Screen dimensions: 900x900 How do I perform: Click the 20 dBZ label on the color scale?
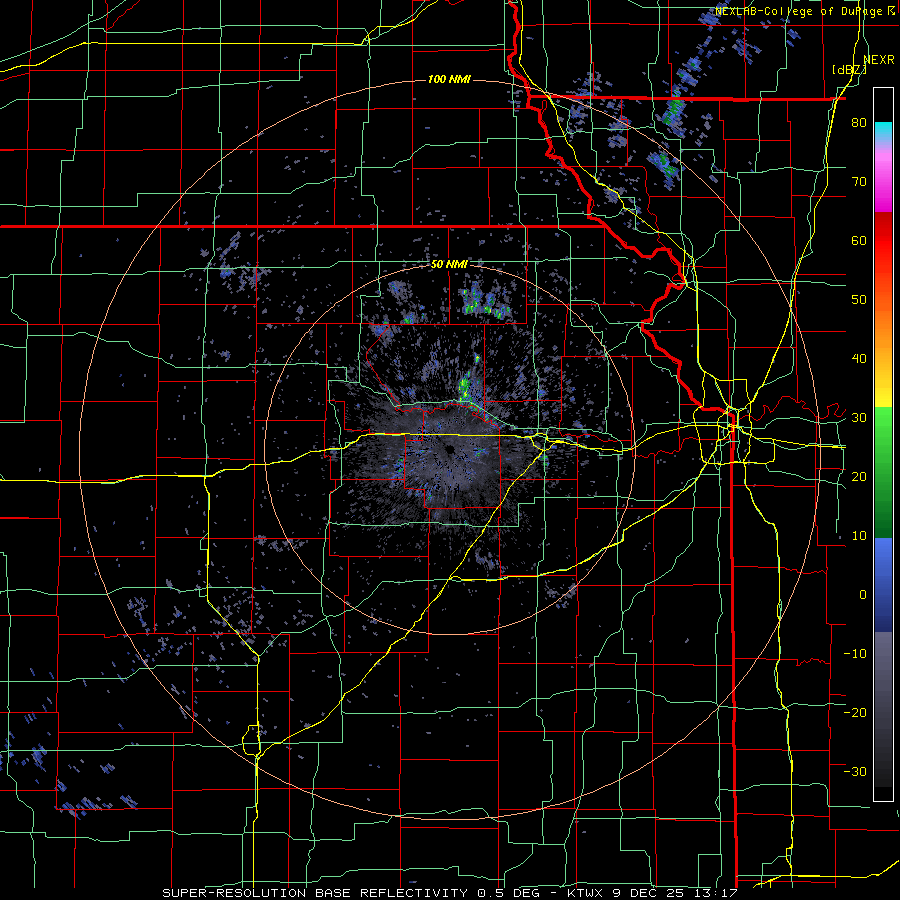tap(859, 477)
